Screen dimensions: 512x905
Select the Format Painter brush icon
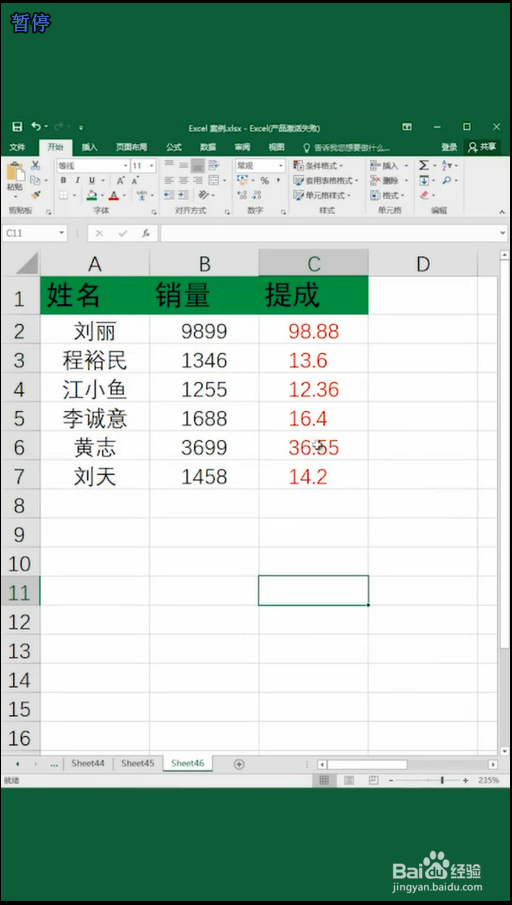[35, 195]
